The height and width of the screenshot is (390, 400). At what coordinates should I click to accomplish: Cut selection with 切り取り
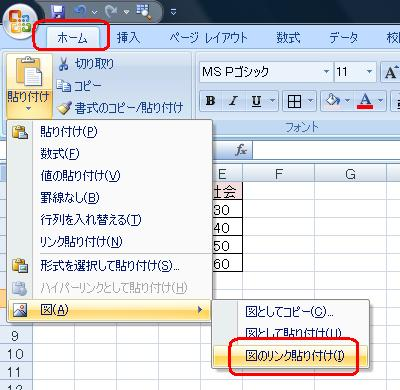click(x=87, y=64)
